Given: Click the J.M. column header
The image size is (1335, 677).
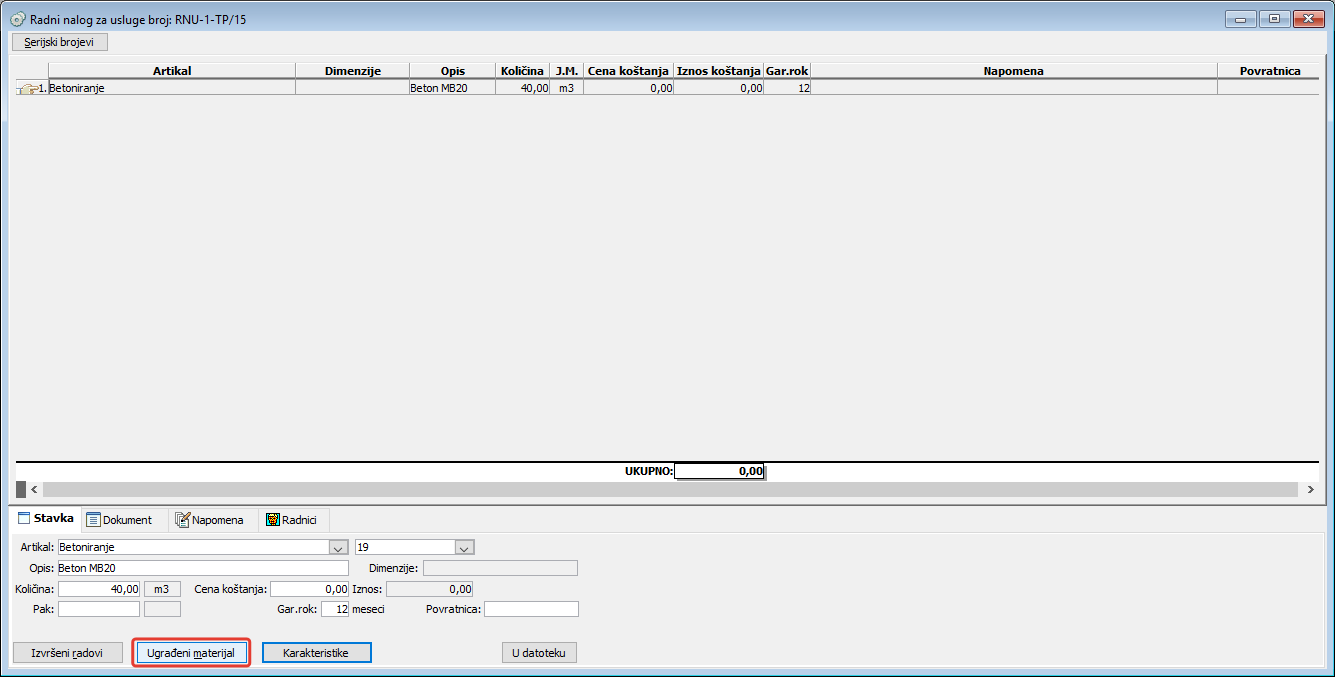Looking at the screenshot, I should (x=566, y=71).
